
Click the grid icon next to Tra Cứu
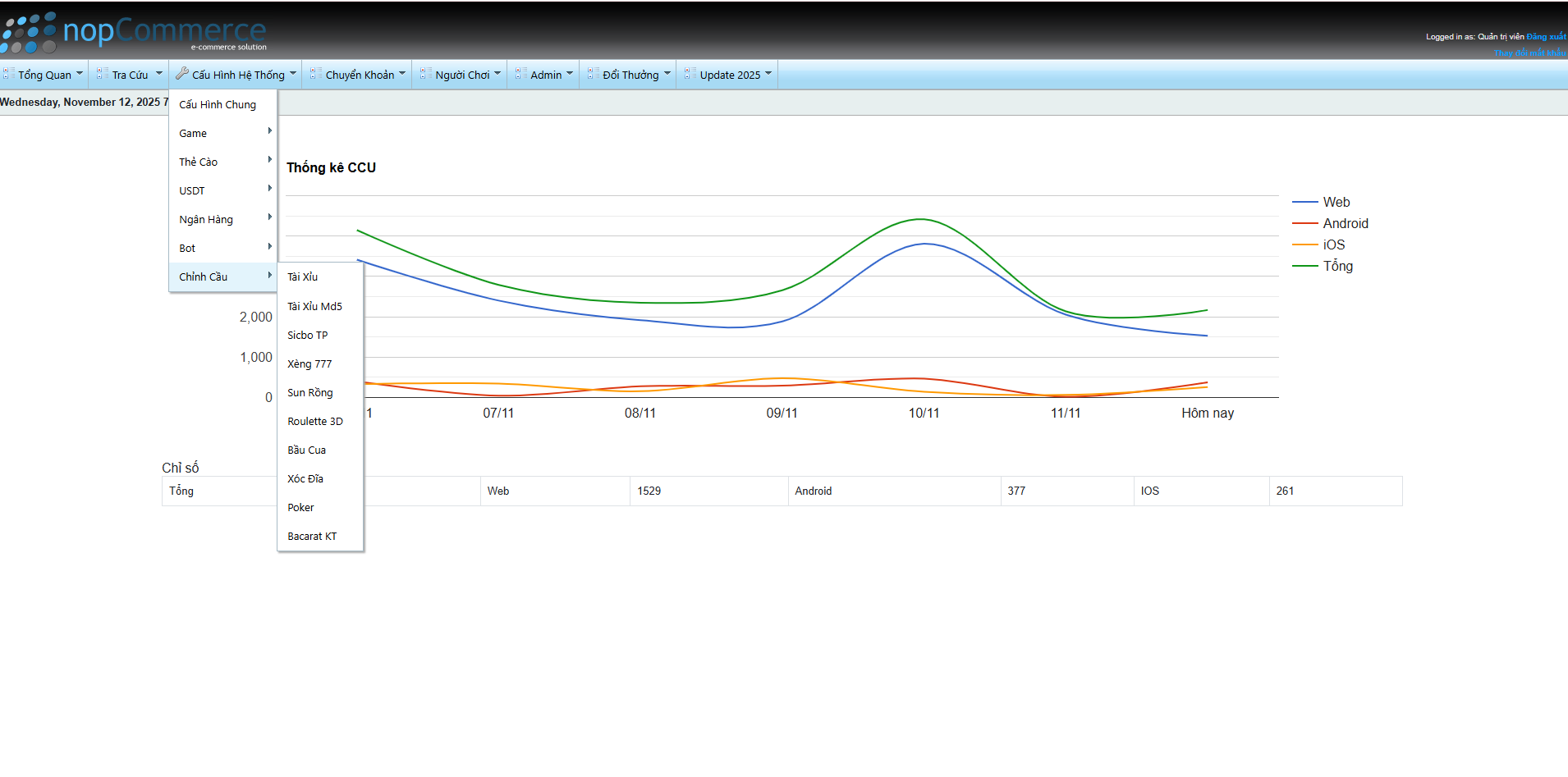pyautogui.click(x=103, y=74)
